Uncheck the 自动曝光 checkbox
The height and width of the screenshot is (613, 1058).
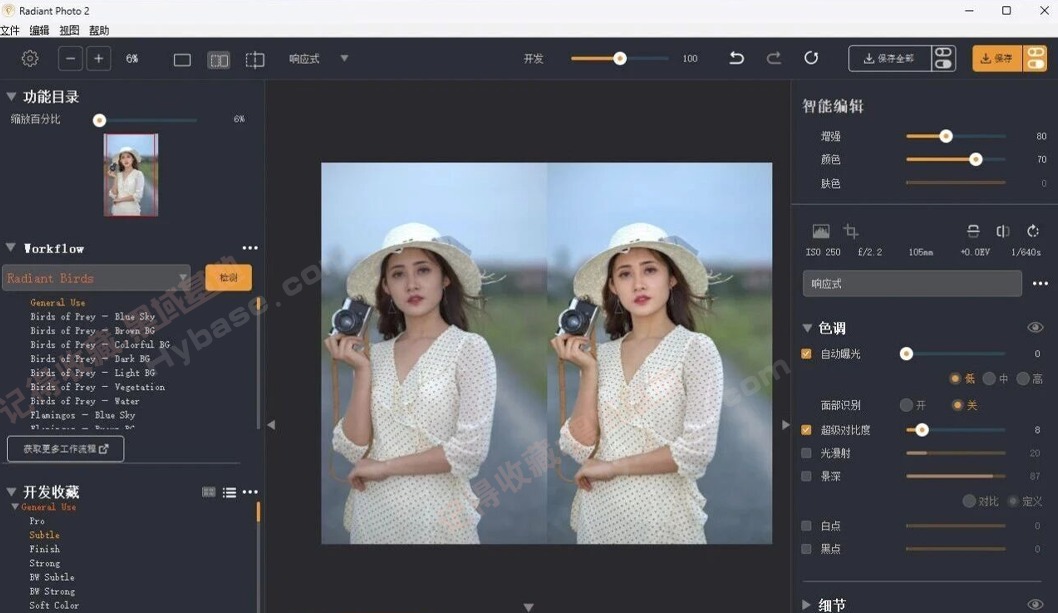(806, 353)
